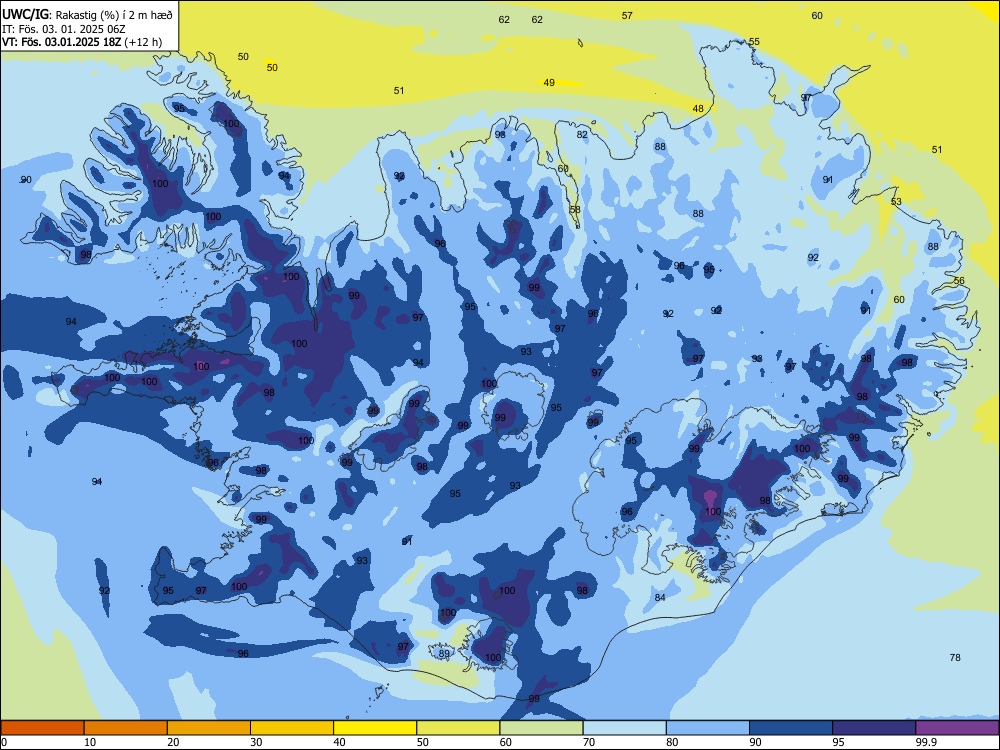Click the 0–10 dark orange legend swatch

[42, 728]
